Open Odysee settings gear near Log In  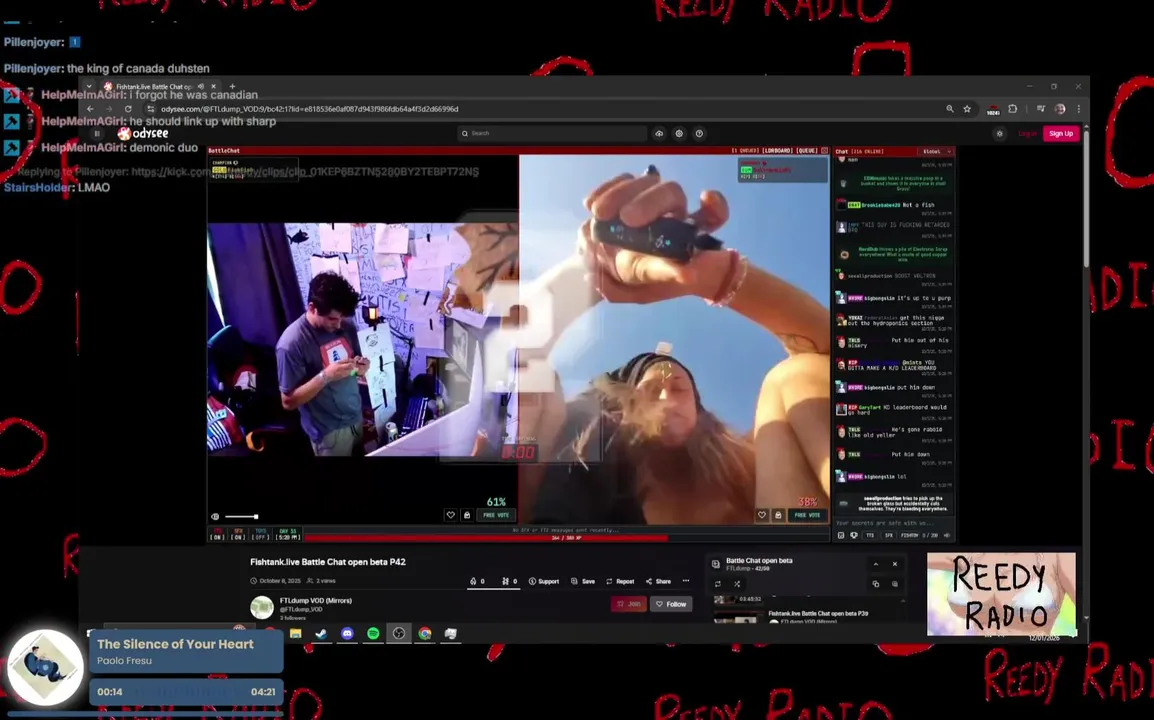[x=999, y=133]
